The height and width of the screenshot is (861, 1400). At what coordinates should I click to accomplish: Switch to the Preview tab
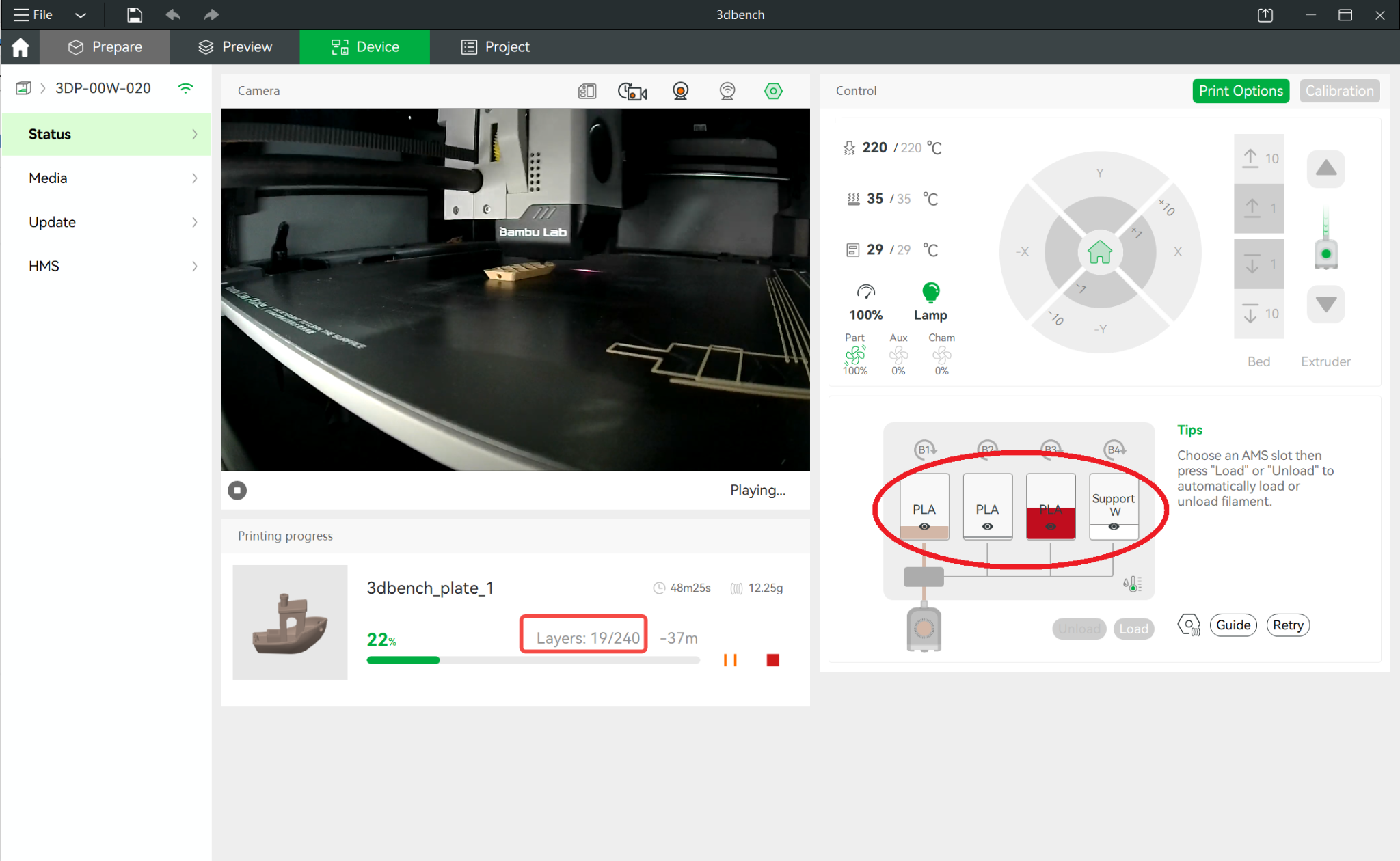(234, 46)
